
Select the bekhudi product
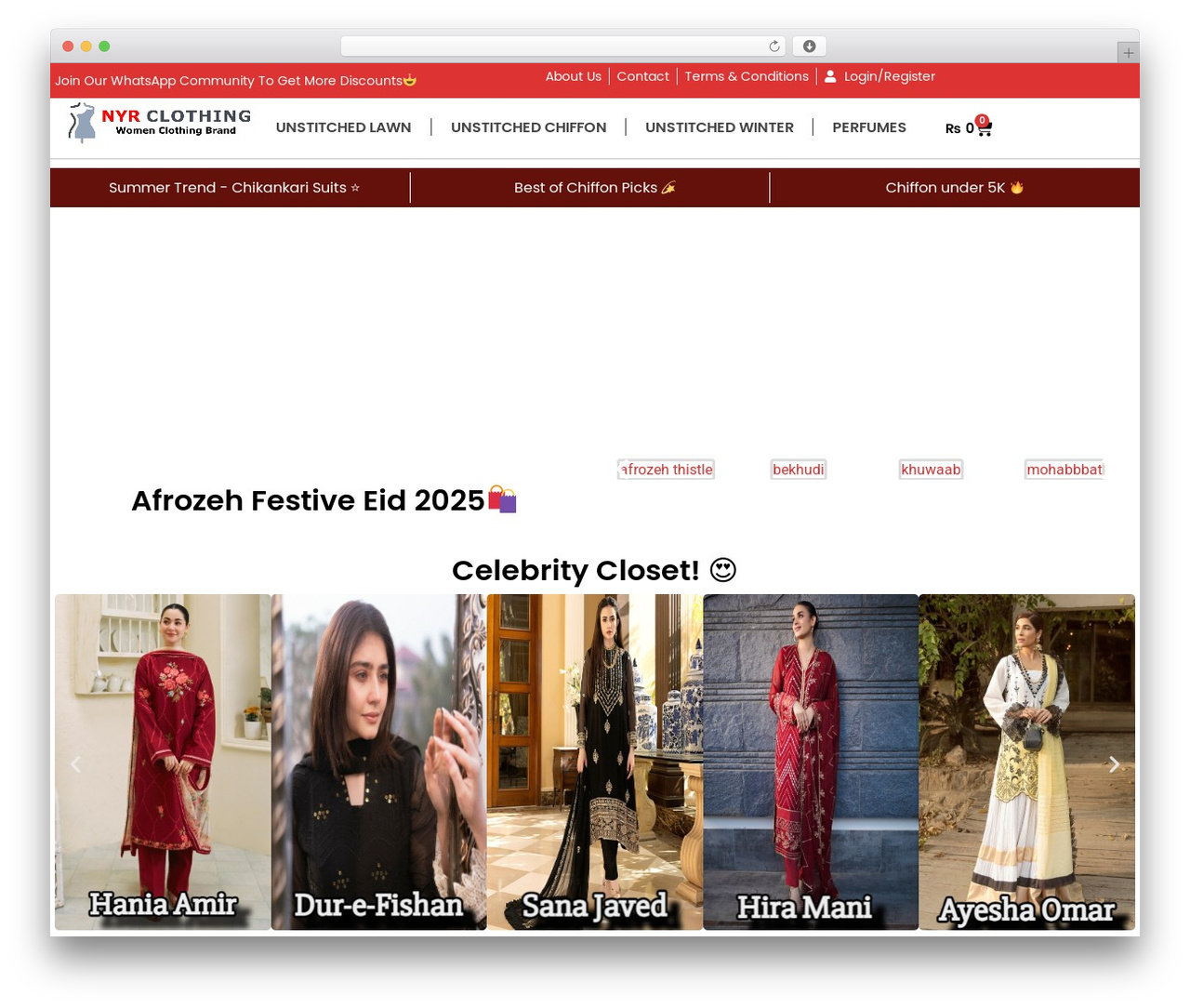[799, 470]
